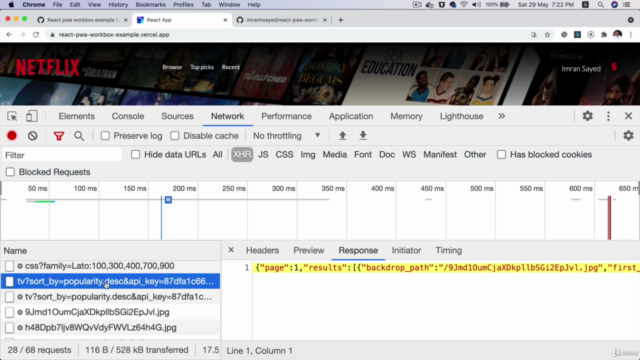
Task: Open DevTools three-dot customize menu
Action: 608,116
